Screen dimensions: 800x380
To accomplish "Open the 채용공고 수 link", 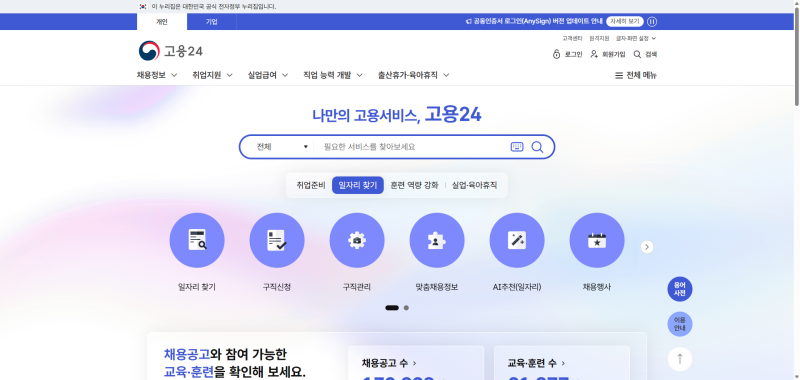I will click(389, 363).
